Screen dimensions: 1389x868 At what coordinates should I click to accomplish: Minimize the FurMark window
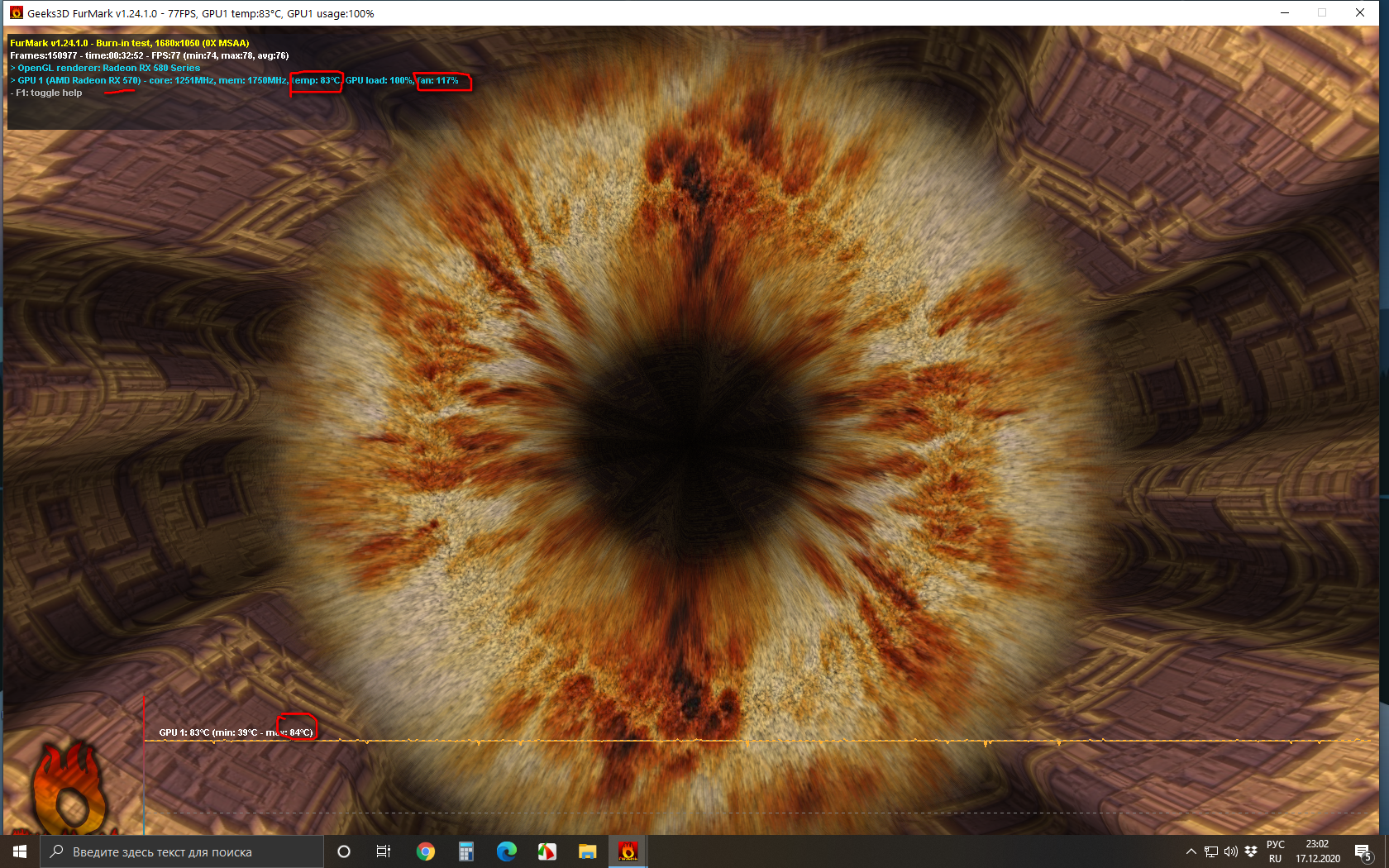coord(1285,13)
